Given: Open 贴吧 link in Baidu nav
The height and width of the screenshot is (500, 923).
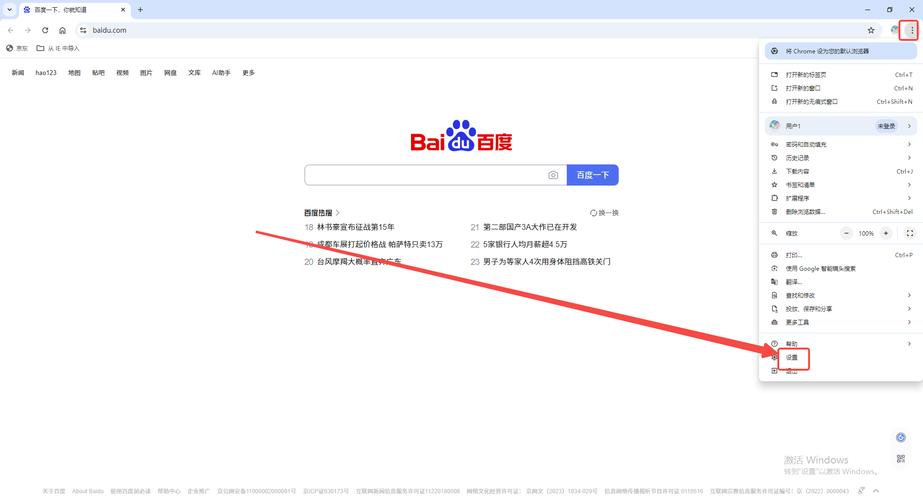Looking at the screenshot, I should pyautogui.click(x=98, y=73).
